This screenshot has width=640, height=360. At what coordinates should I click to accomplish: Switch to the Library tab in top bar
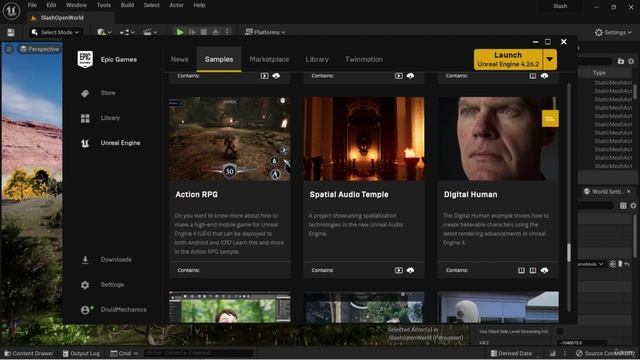coord(317,59)
